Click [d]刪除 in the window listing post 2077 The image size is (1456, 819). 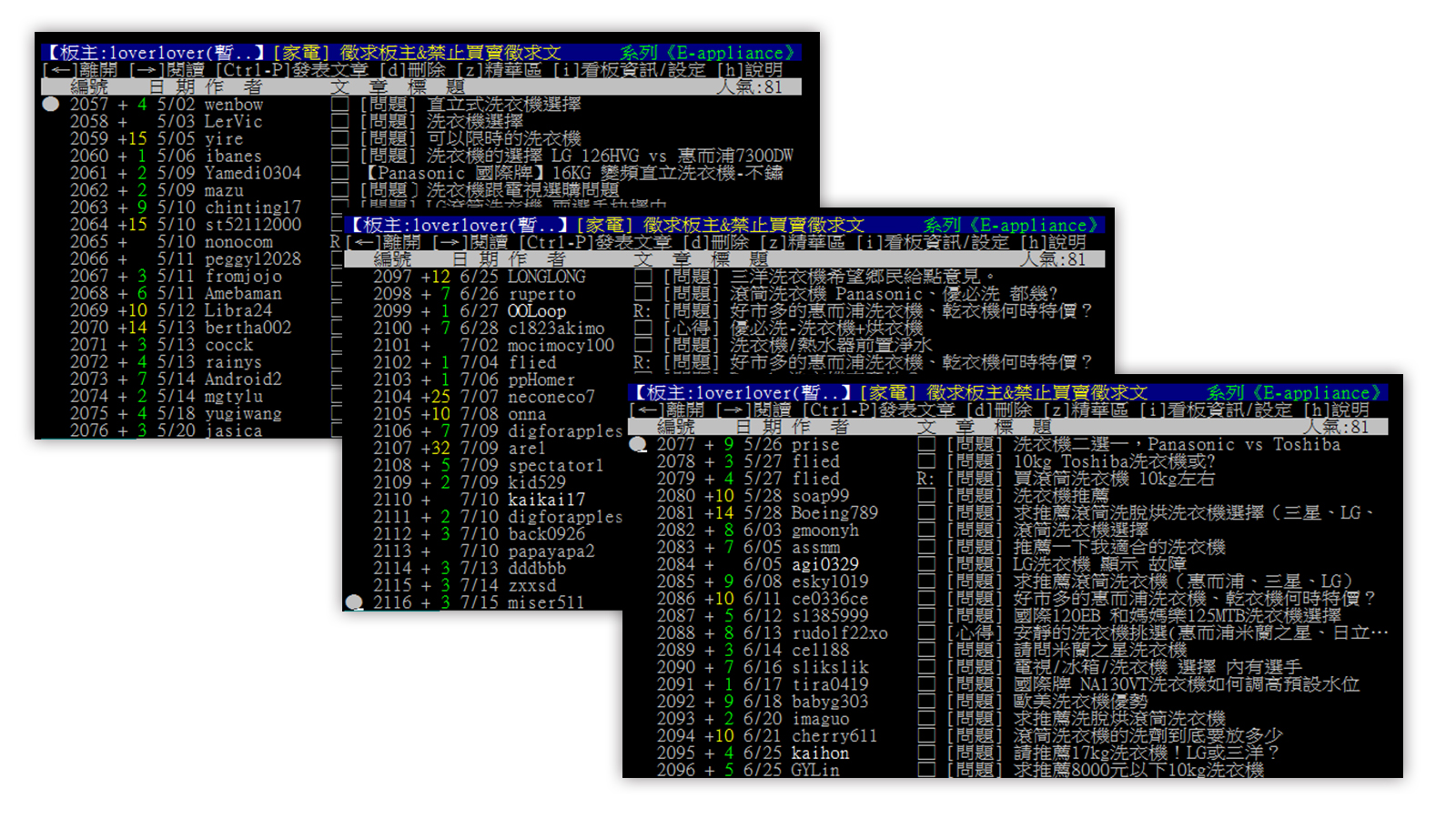[x=999, y=409]
